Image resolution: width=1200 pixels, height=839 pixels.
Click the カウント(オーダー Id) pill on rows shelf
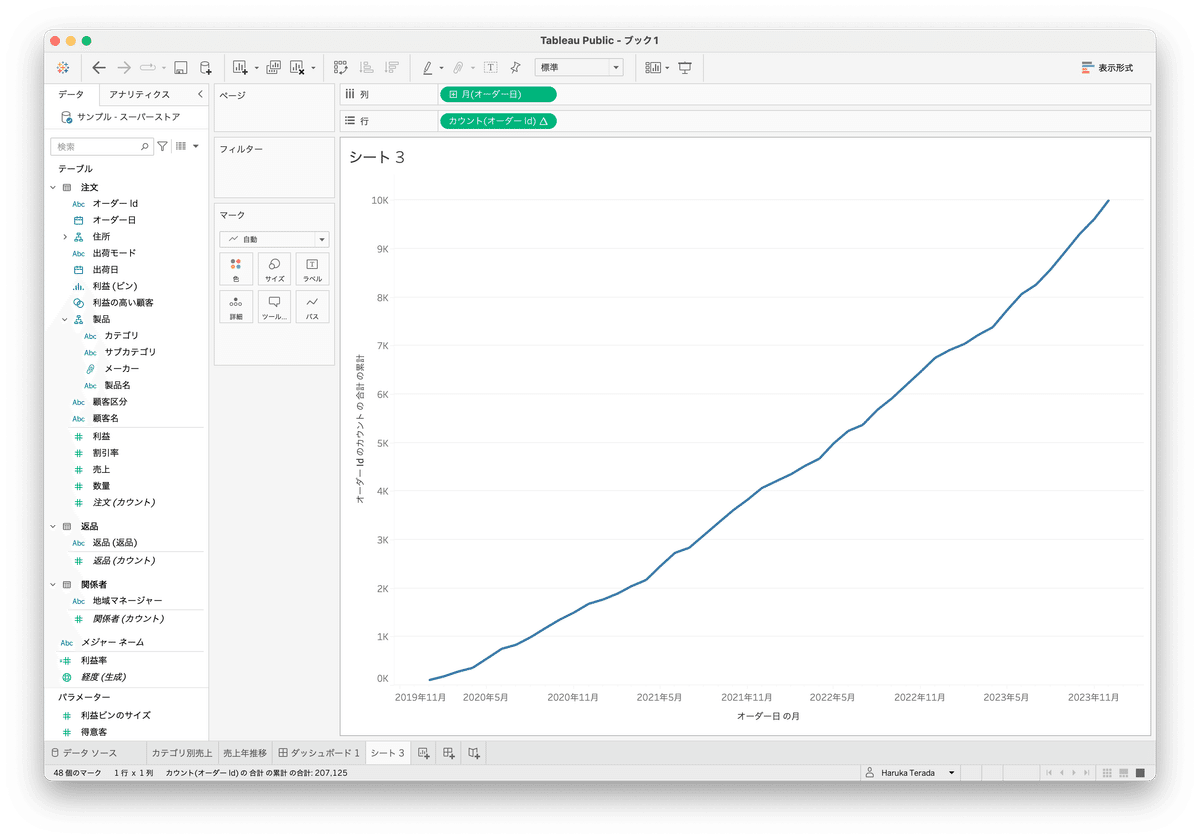pos(498,121)
